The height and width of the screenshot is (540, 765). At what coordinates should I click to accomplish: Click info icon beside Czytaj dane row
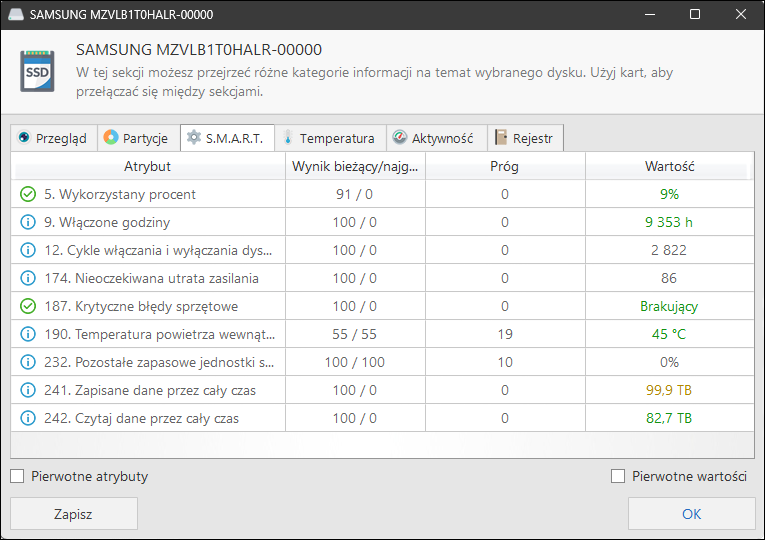[27, 418]
